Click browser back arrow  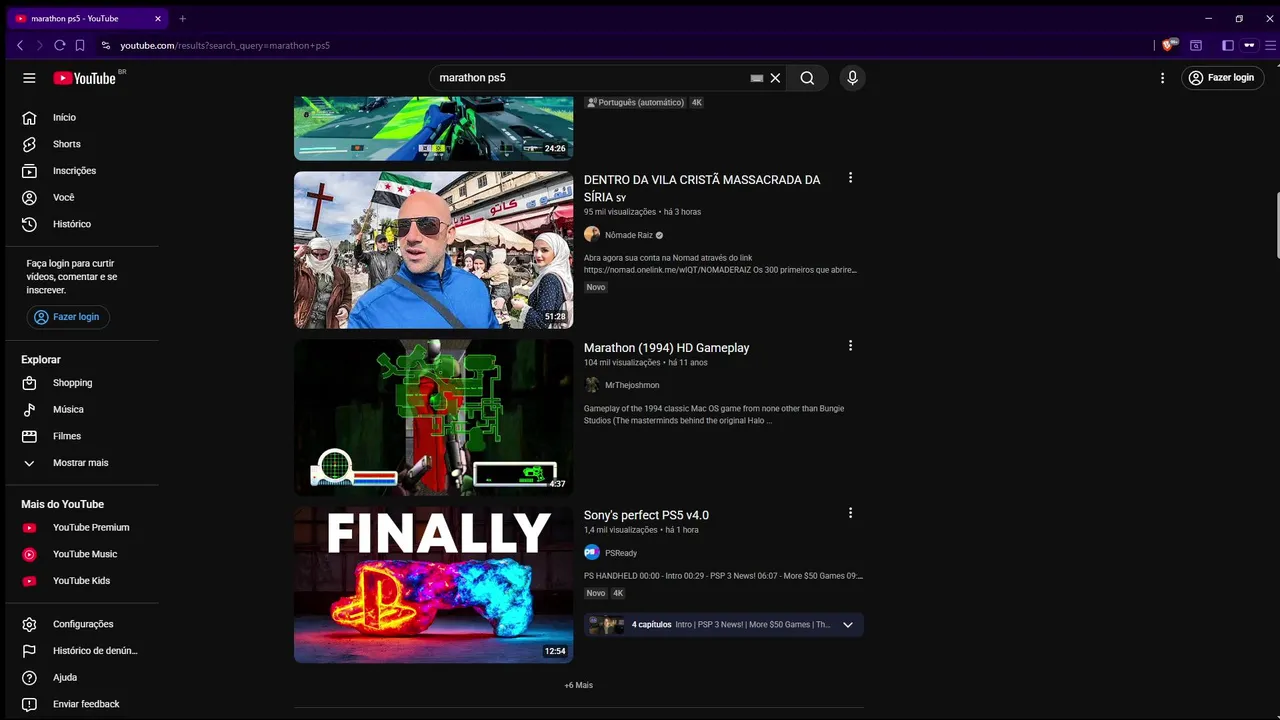click(x=20, y=45)
